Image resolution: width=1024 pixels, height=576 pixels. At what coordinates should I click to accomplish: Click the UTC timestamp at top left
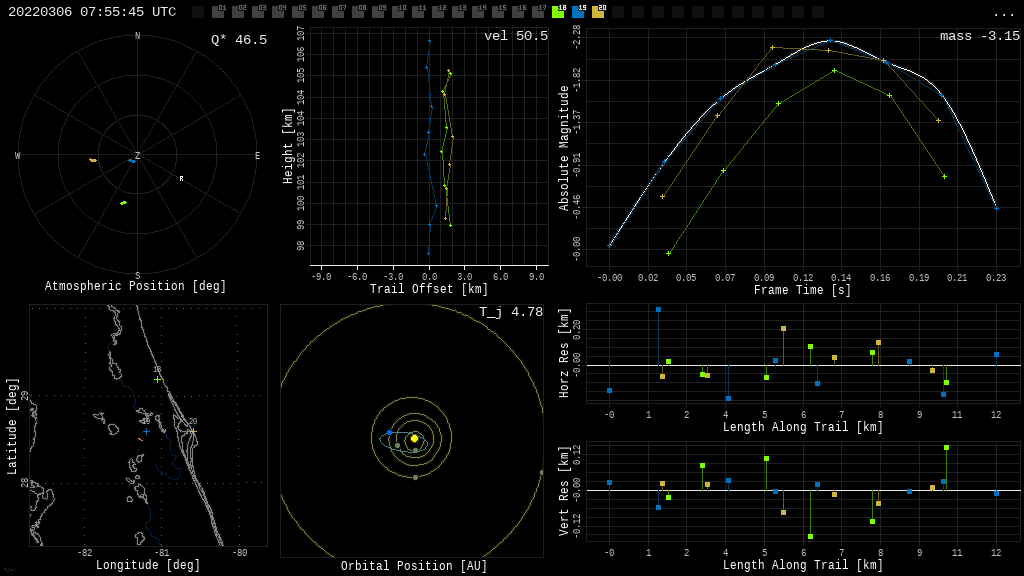92,12
